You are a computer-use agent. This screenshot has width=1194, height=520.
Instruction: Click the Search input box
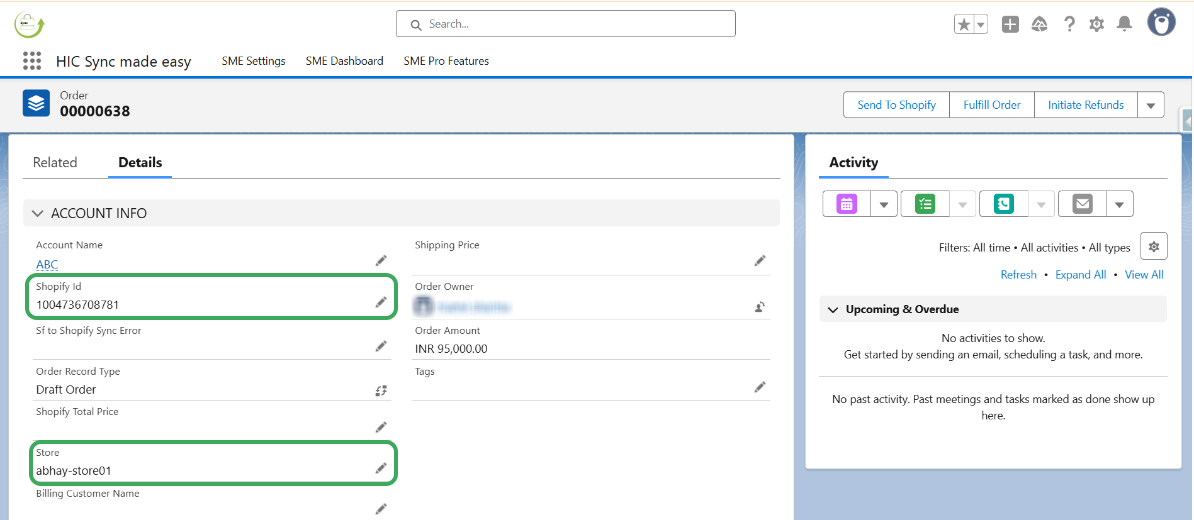tap(566, 24)
